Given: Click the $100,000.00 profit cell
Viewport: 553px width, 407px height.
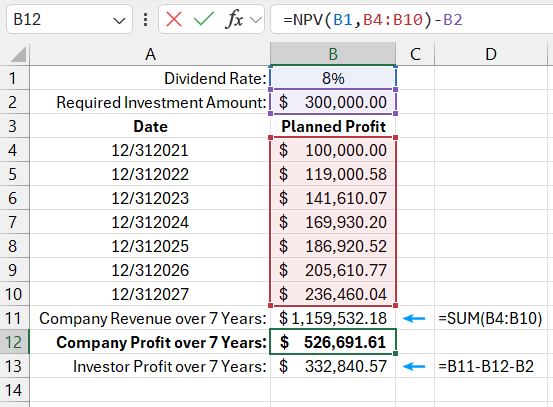Looking at the screenshot, I should 333,150.
